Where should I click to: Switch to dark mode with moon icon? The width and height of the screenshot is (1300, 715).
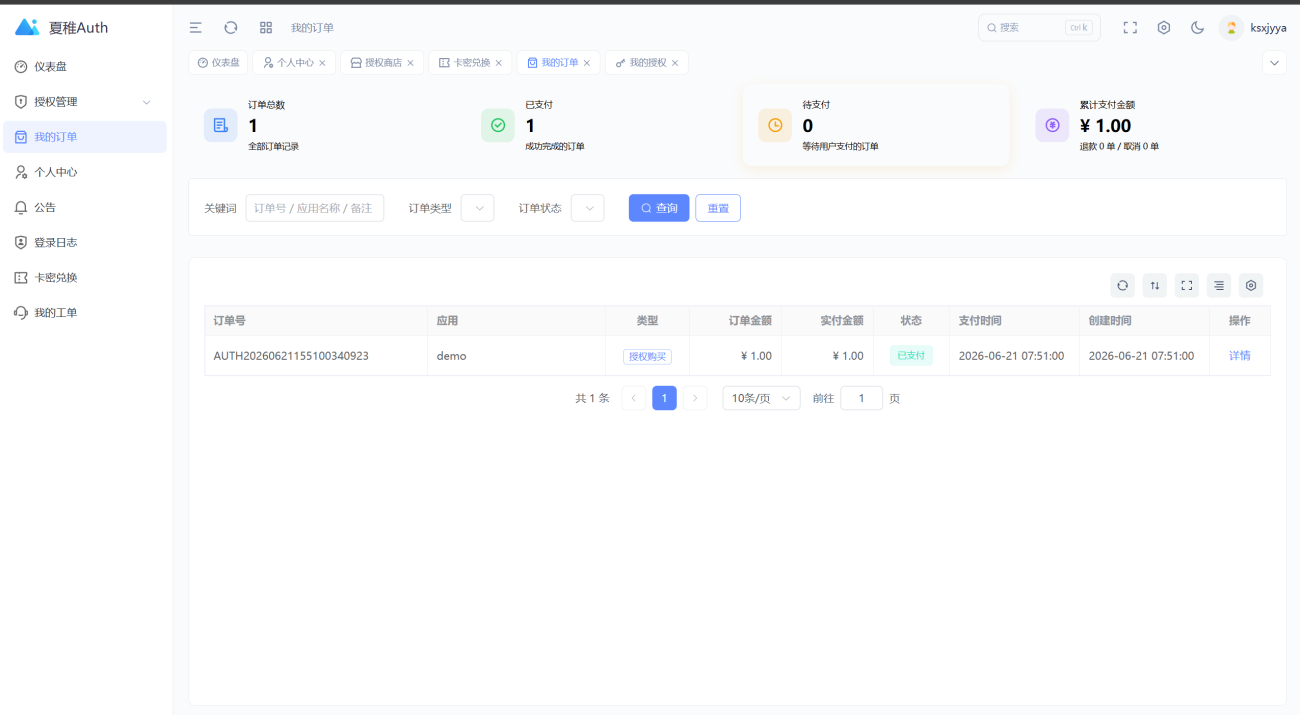click(x=1197, y=28)
